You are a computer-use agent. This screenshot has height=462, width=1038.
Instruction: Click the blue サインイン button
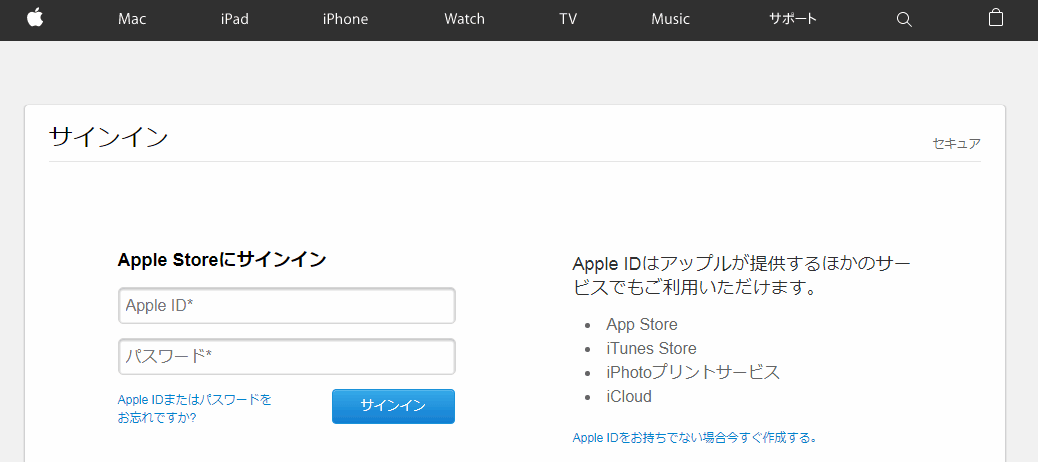[x=393, y=406]
